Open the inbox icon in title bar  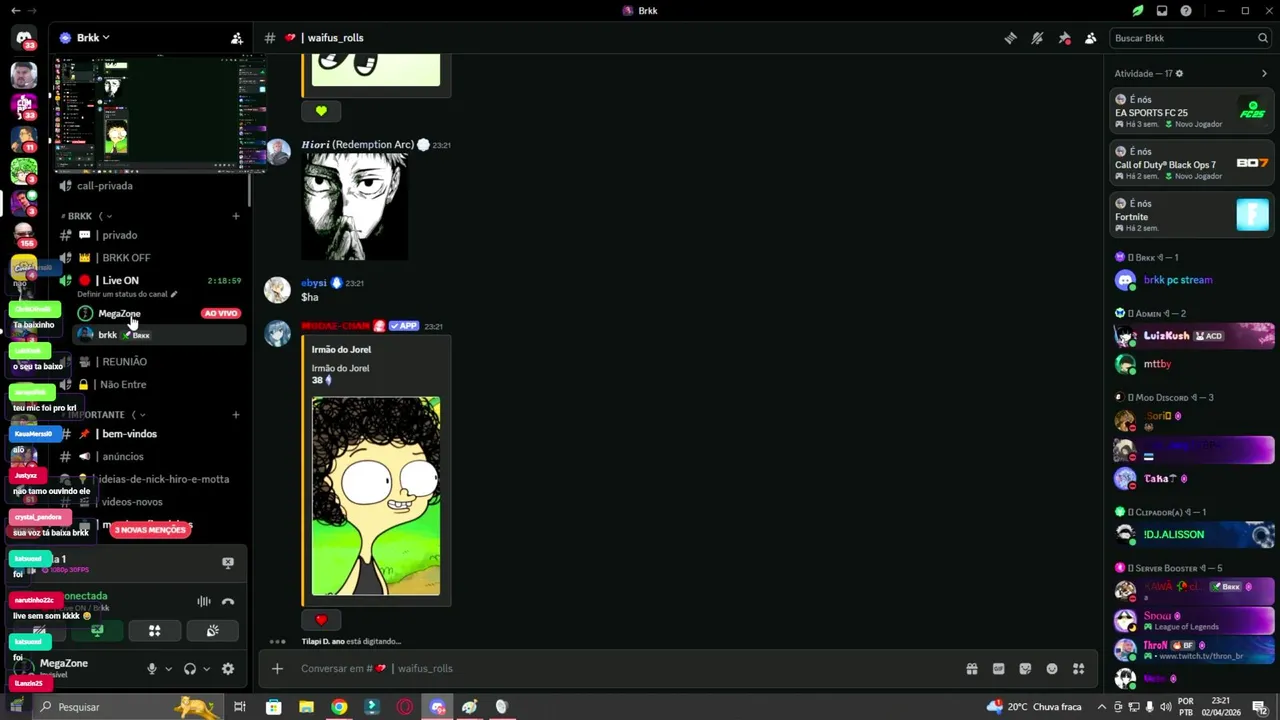[1162, 11]
